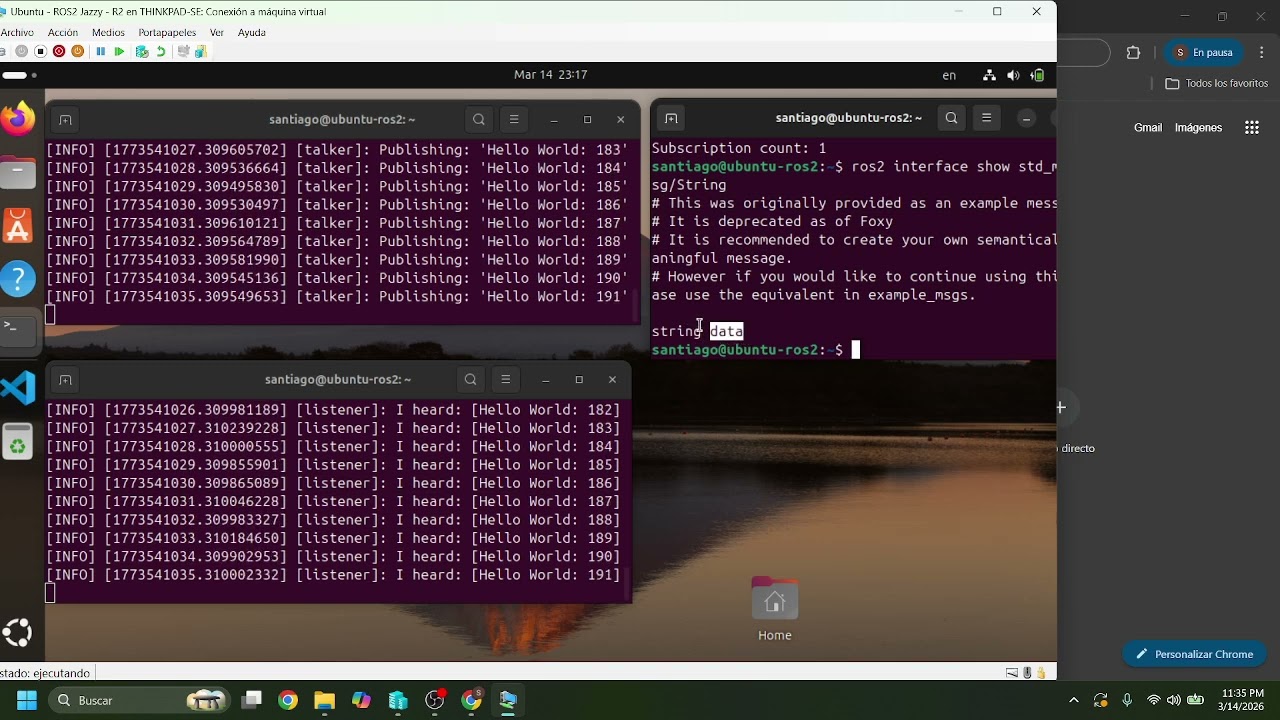This screenshot has width=1280, height=720.
Task: Open Task View from Windows taskbar
Action: (x=252, y=700)
